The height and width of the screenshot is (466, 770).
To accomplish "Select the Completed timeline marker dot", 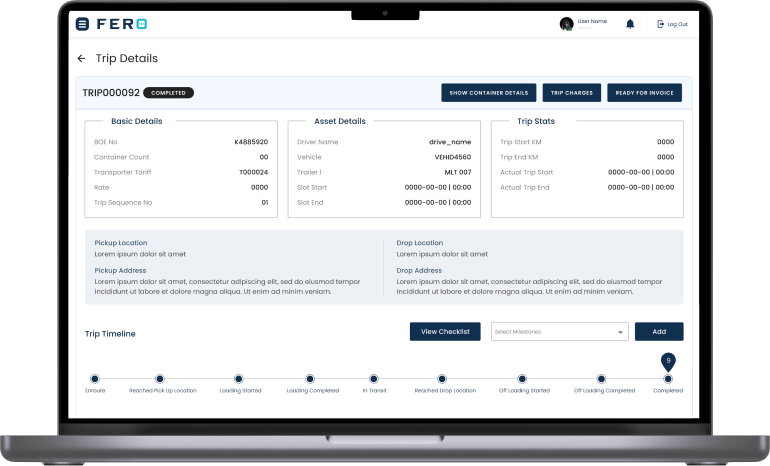I will click(x=668, y=379).
